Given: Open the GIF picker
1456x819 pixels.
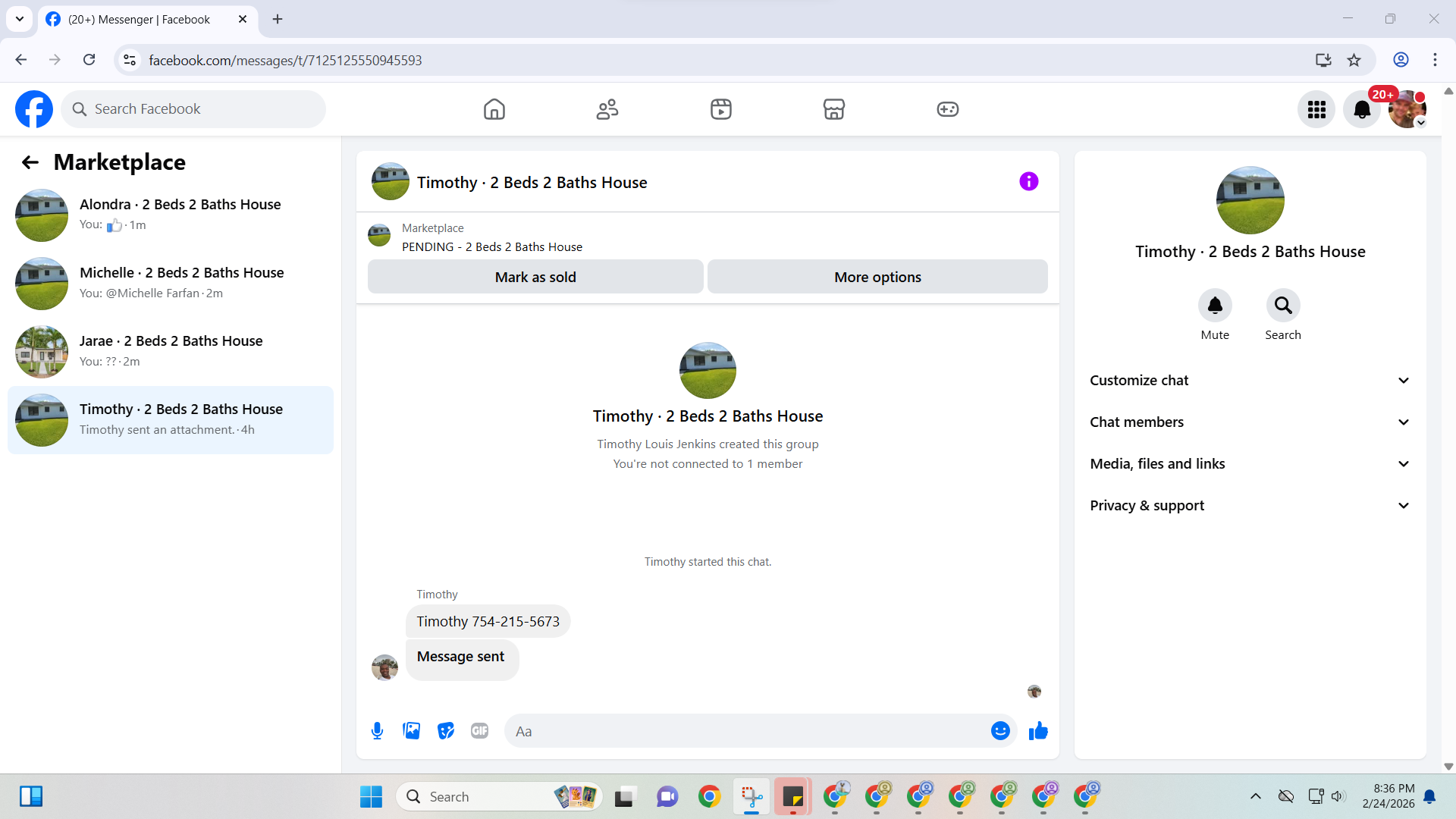Looking at the screenshot, I should pyautogui.click(x=479, y=731).
